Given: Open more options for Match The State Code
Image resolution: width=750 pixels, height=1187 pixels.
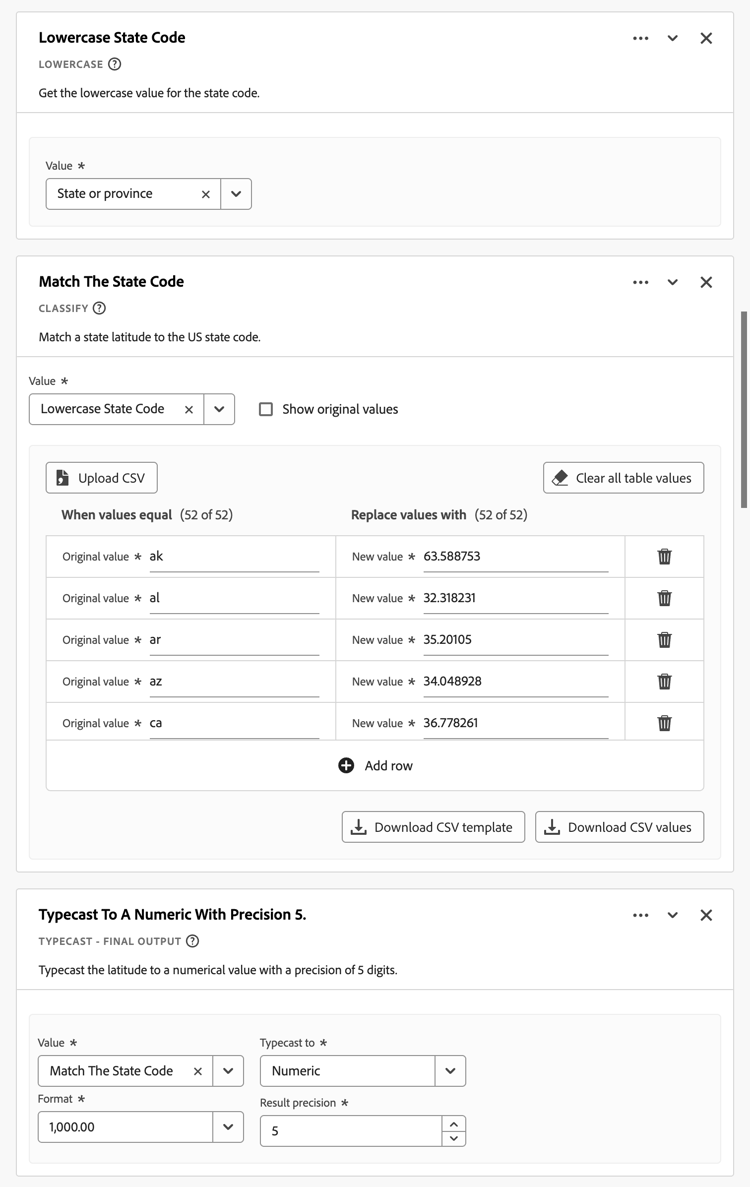Looking at the screenshot, I should 641,282.
